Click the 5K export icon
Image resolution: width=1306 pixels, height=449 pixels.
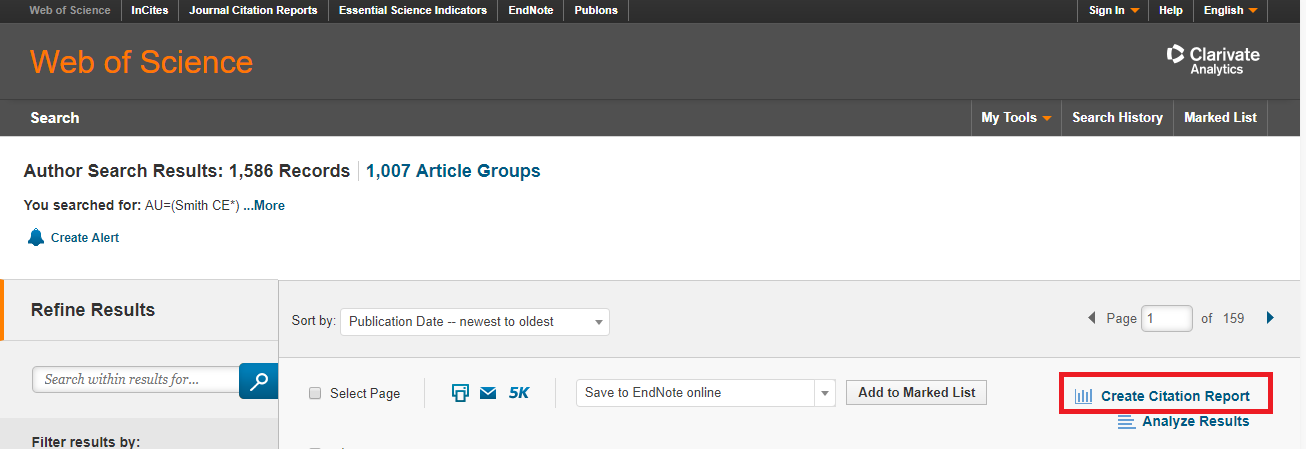point(519,393)
